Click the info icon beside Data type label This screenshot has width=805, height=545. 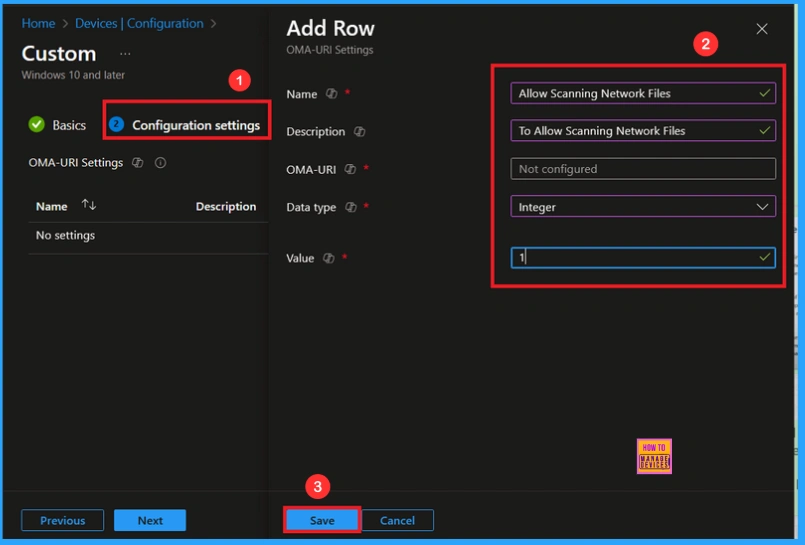(x=350, y=207)
